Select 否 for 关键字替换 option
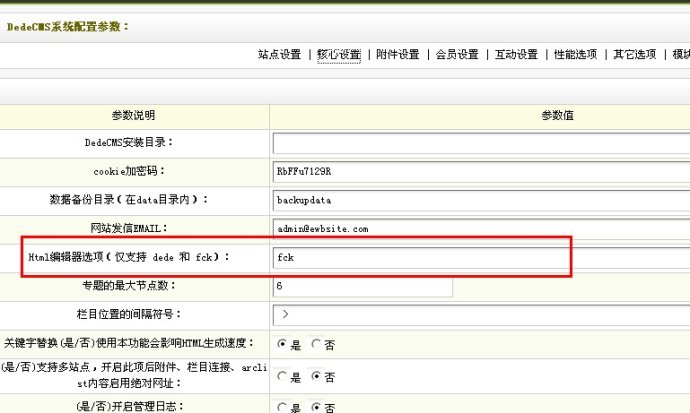The image size is (690, 413). (315, 344)
